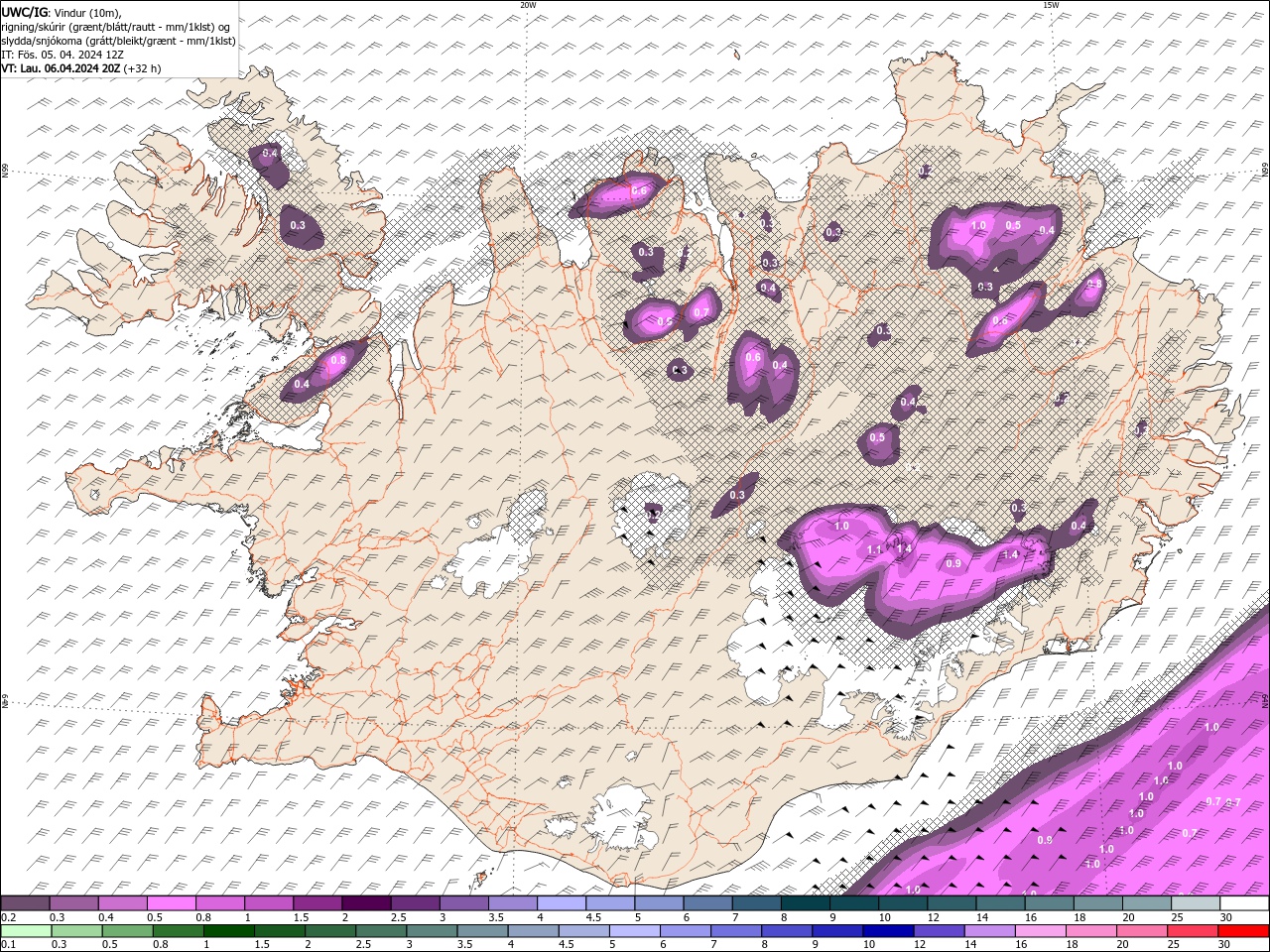Click the 'VT: Lau. 06.04.2024 20Z' valid time
This screenshot has width=1270, height=952.
point(61,68)
